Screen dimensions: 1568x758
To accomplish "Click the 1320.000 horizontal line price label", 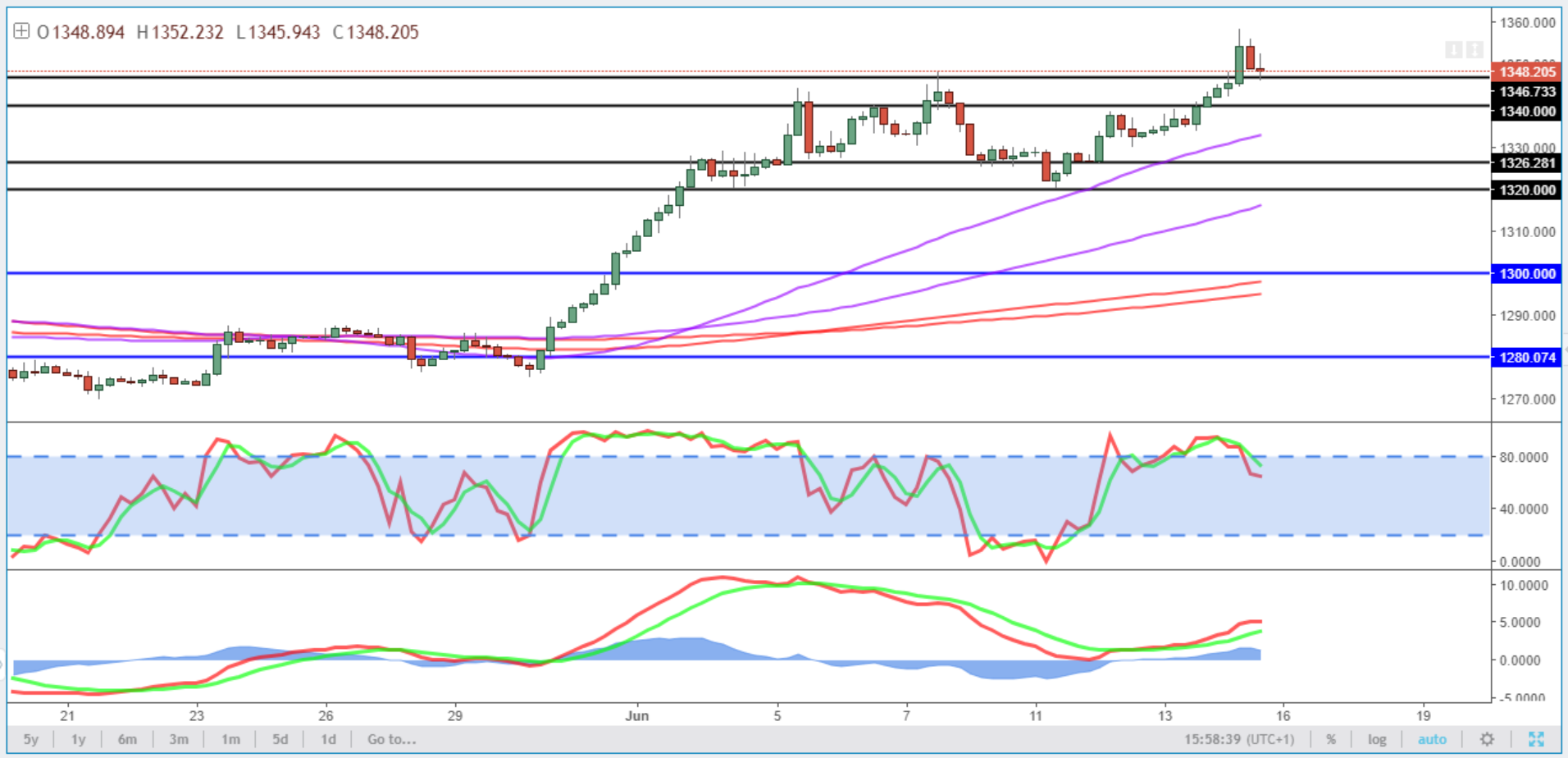I will click(x=1526, y=190).
